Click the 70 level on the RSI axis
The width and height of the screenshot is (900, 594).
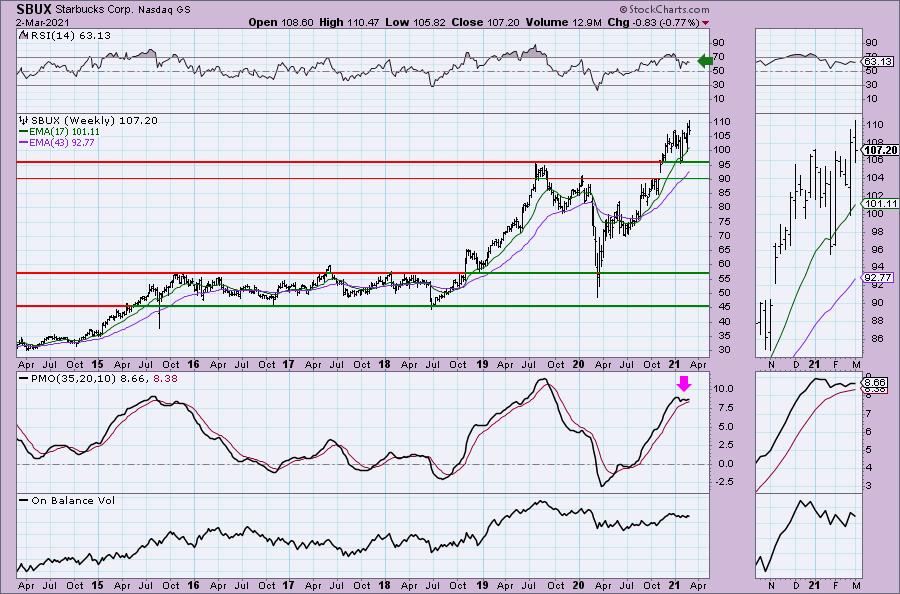point(719,57)
